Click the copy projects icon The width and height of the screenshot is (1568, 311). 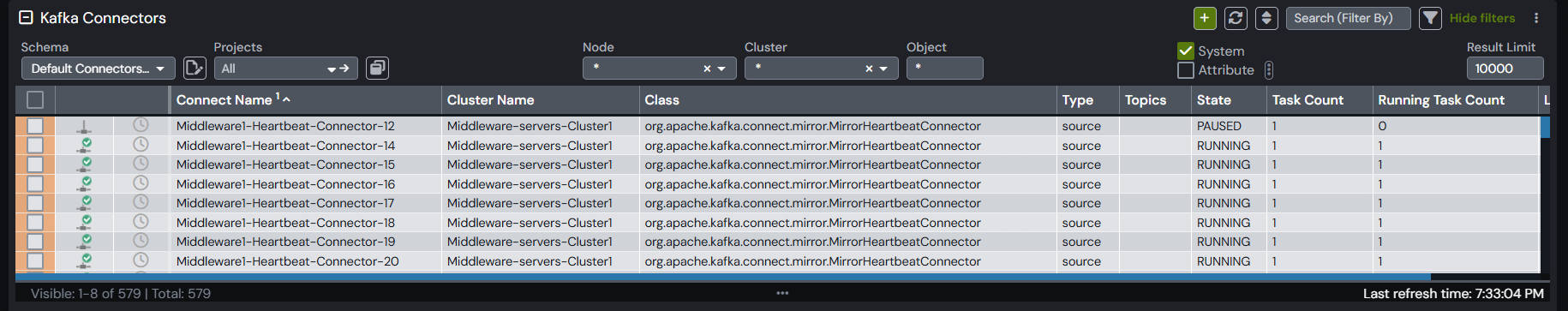point(377,68)
